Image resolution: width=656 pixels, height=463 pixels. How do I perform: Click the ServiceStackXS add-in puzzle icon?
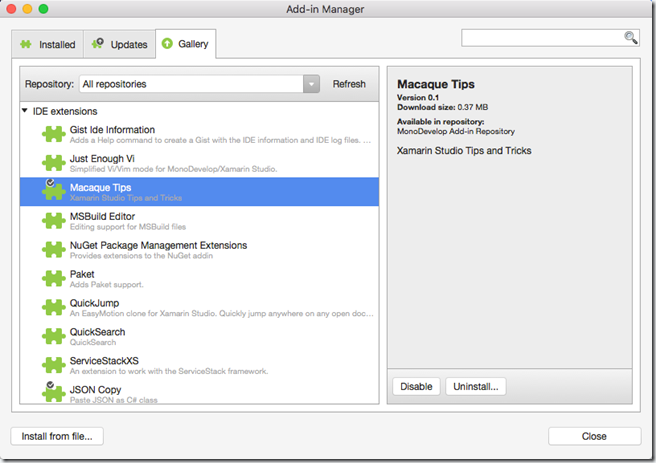click(54, 365)
